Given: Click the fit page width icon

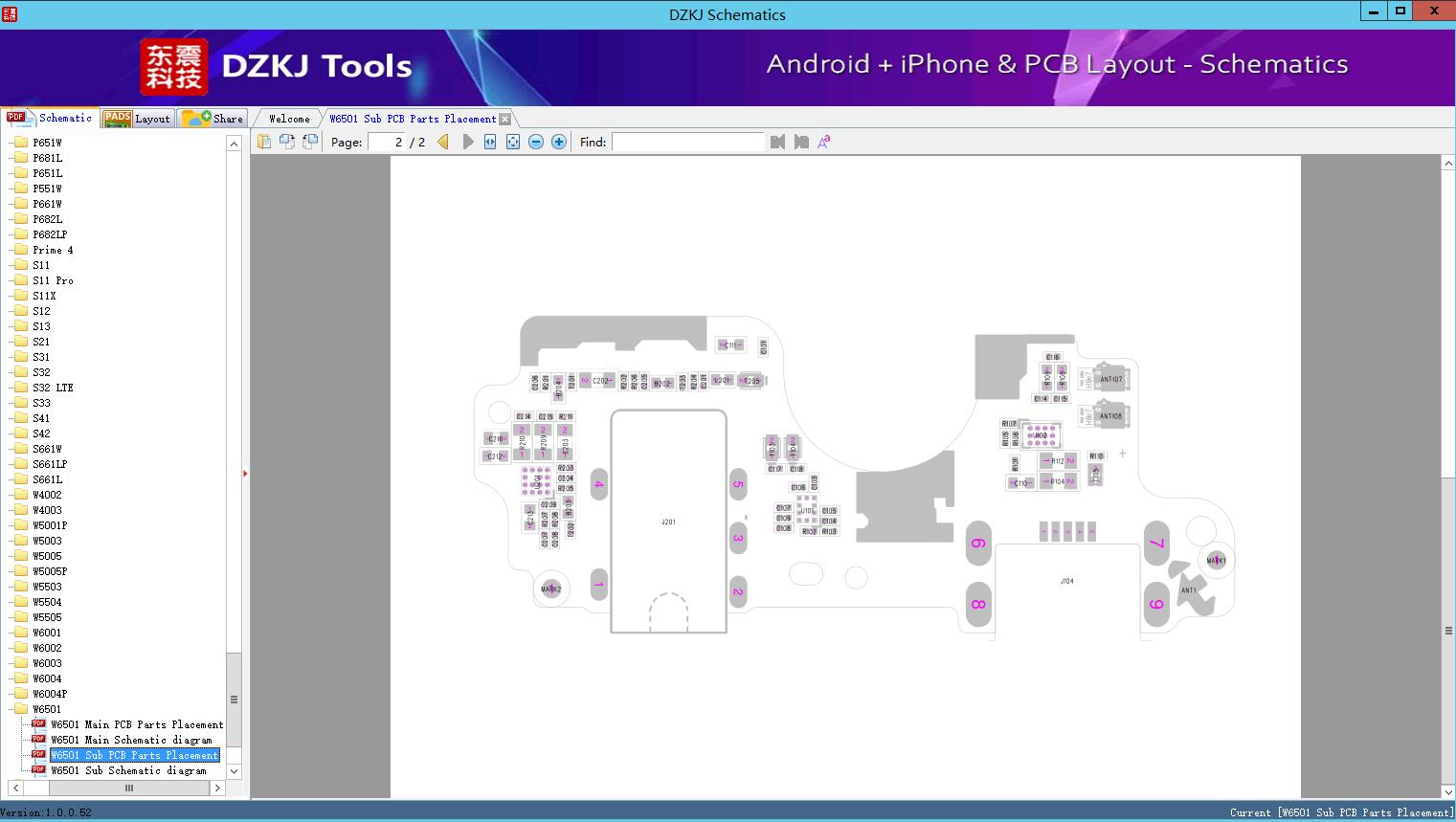Looking at the screenshot, I should [489, 141].
